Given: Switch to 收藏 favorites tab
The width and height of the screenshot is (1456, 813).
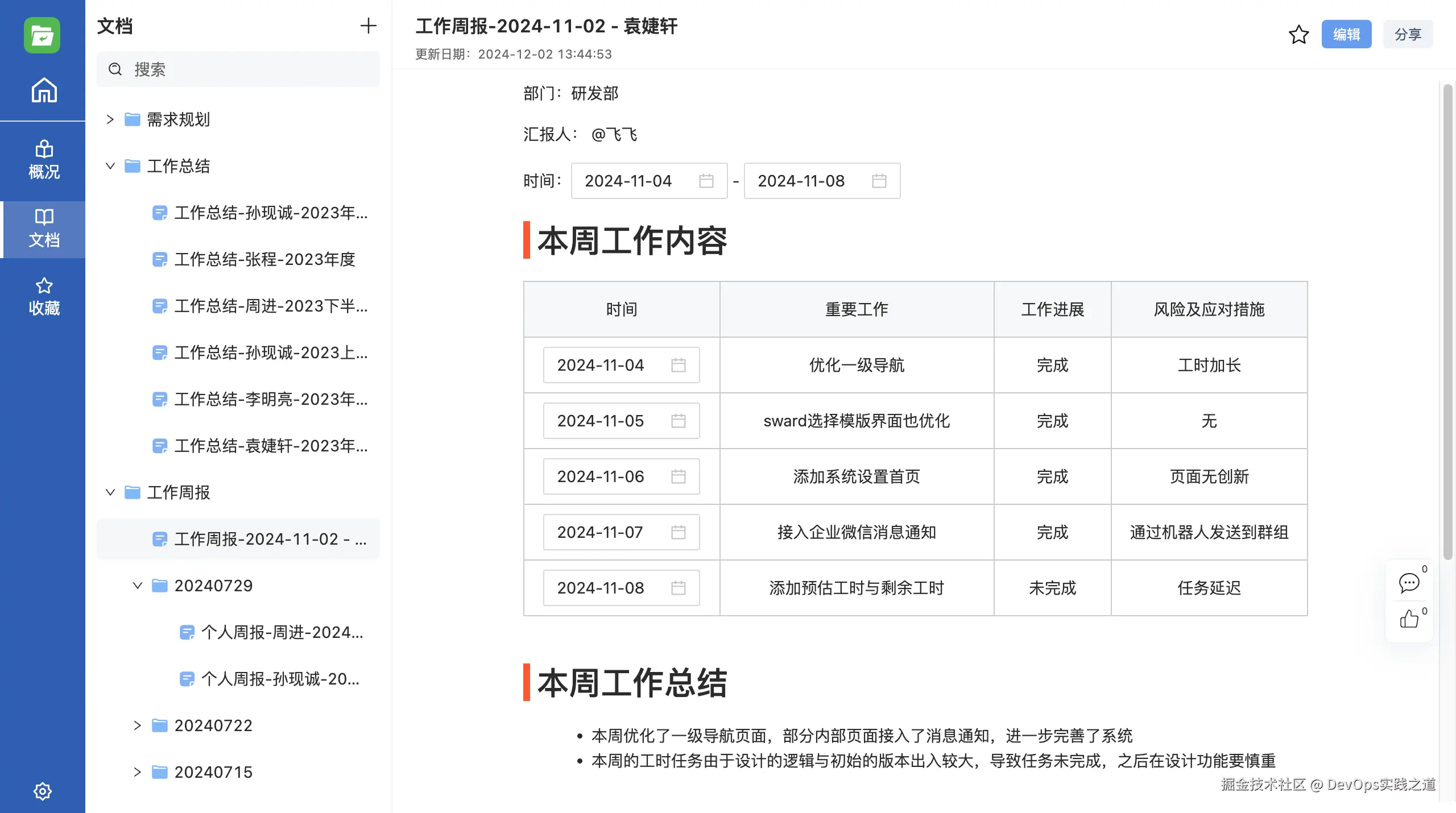Looking at the screenshot, I should coord(44,297).
